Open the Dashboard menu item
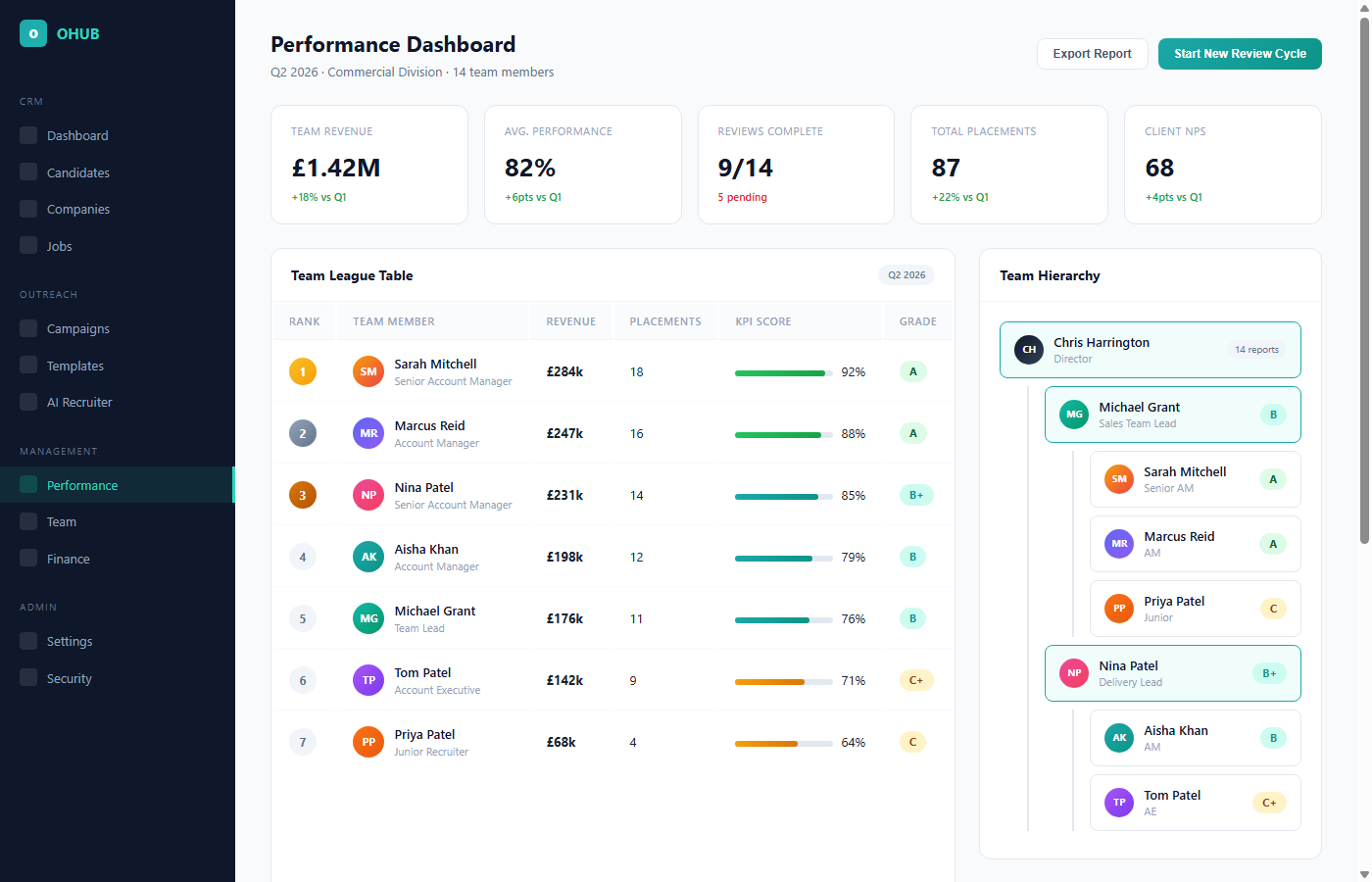 pos(118,135)
